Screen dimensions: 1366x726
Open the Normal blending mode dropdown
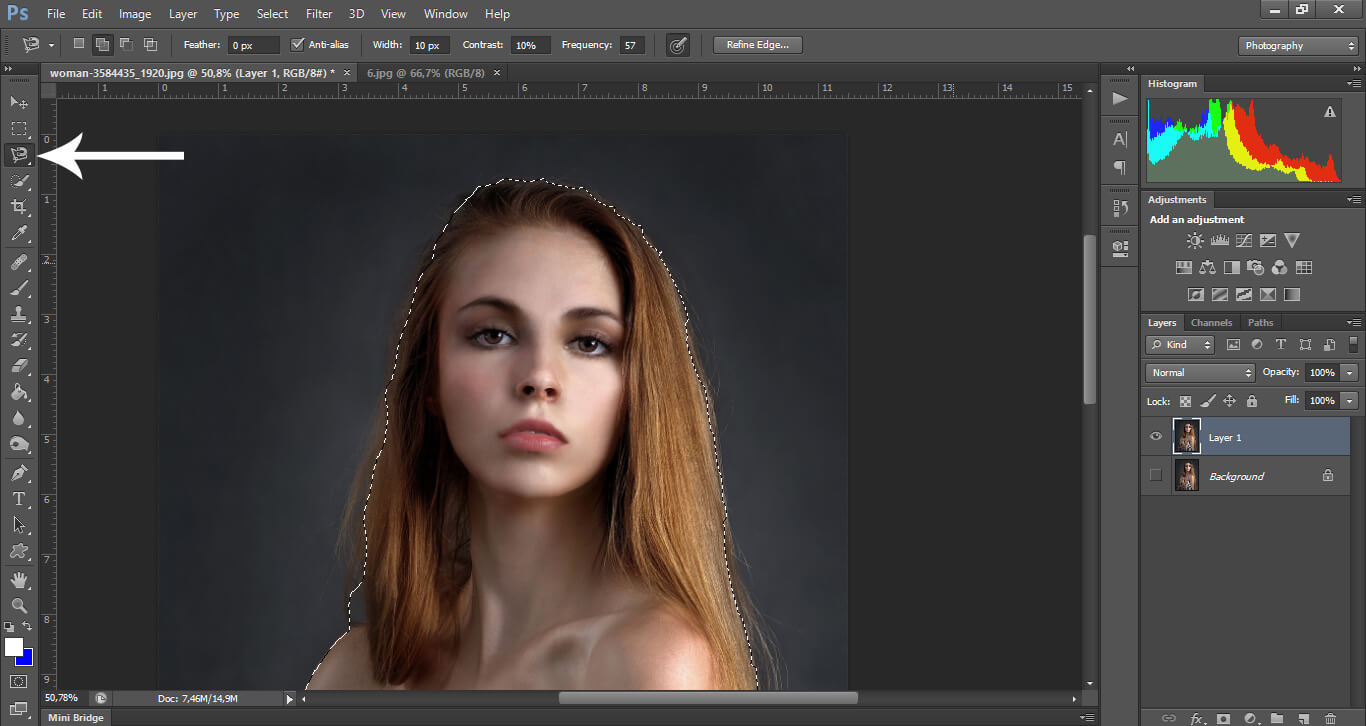(x=1200, y=372)
